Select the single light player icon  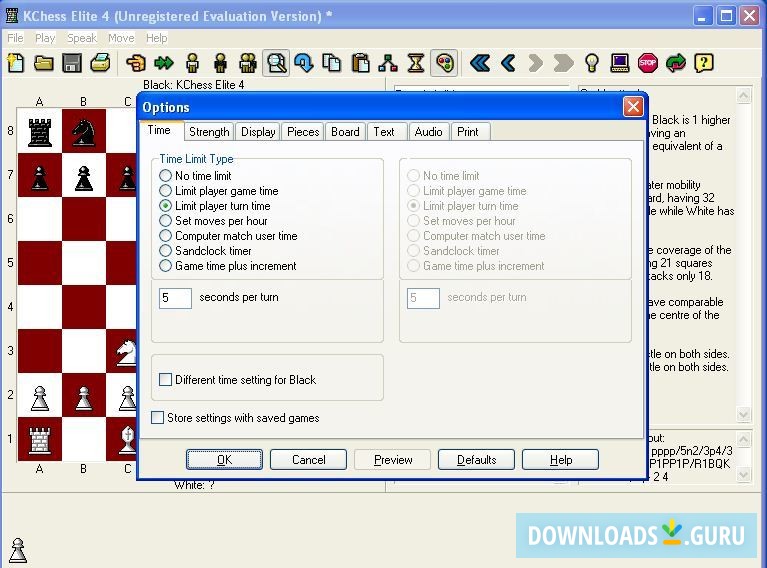(x=192, y=63)
